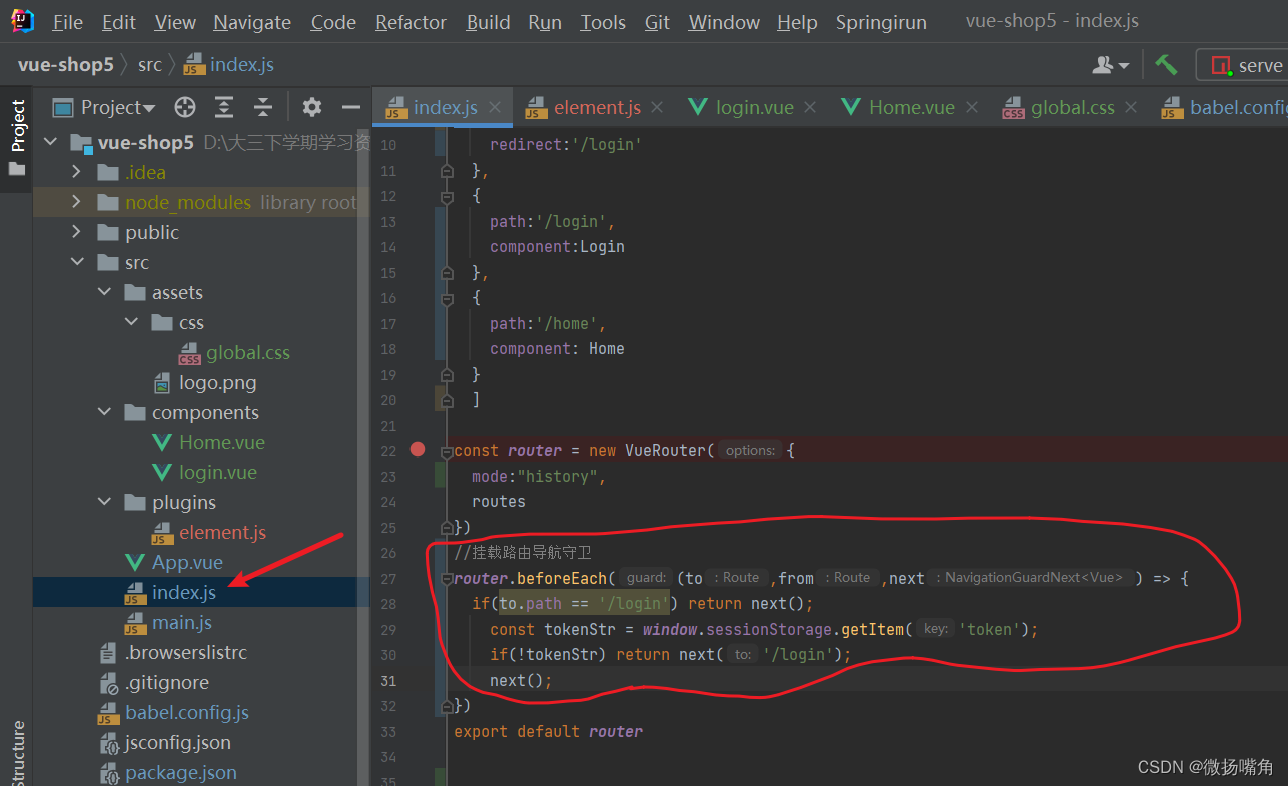
Task: Open the Navigate menu
Action: click(252, 22)
